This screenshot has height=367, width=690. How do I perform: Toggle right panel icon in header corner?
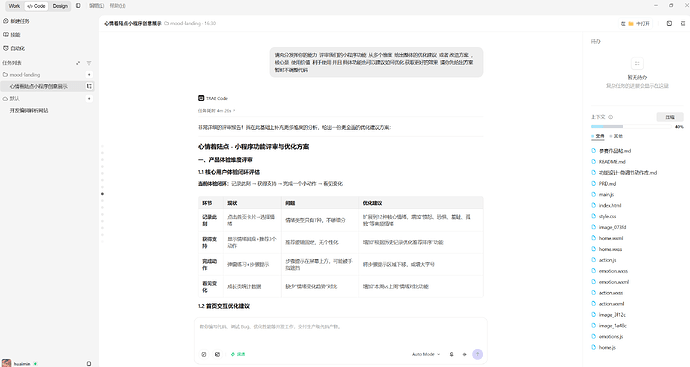[683, 23]
